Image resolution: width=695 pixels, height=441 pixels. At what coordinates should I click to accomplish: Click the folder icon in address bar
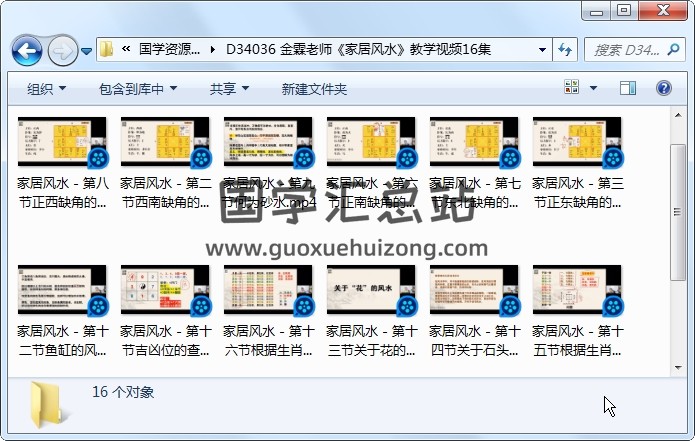point(106,49)
